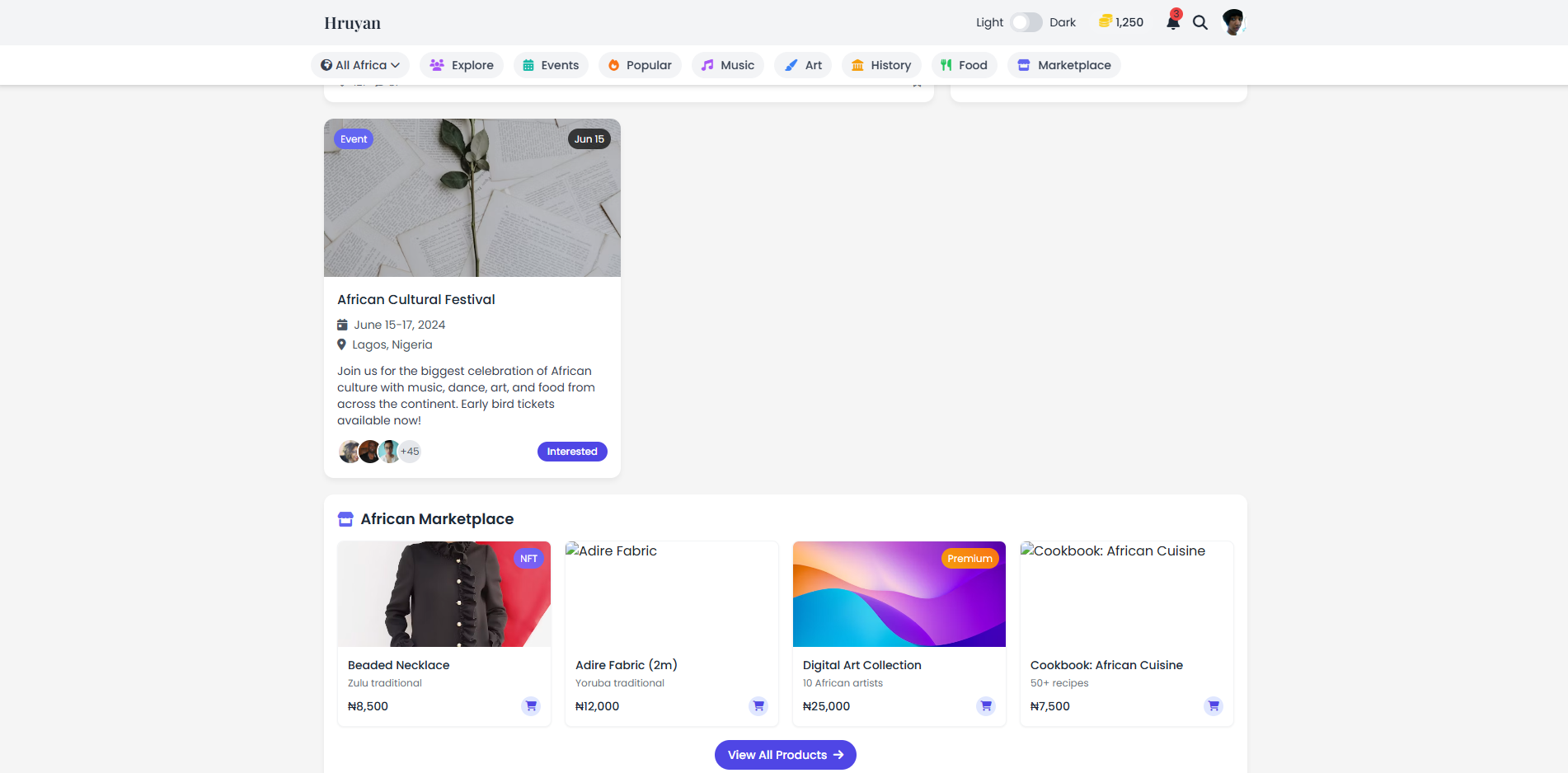Show the +45 attendees list

410,452
